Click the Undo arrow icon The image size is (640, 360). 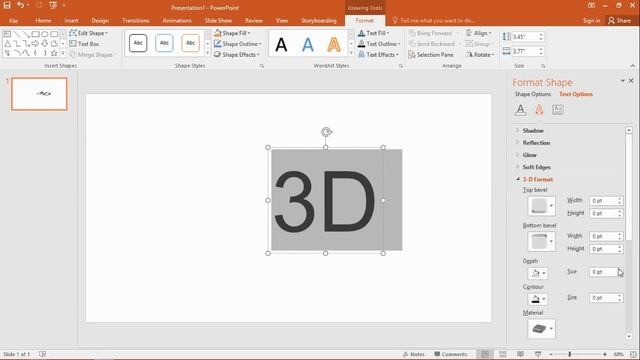(x=20, y=5)
